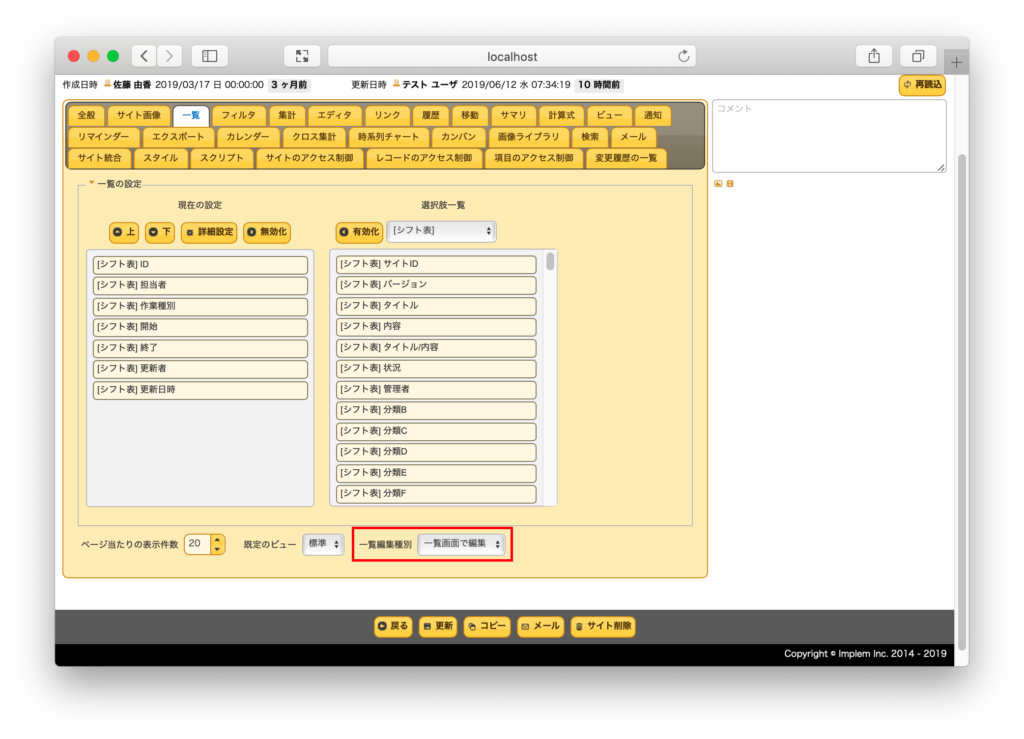Select [シフト表] 管理者 in options list
This screenshot has height=739, width=1024.
pos(436,389)
